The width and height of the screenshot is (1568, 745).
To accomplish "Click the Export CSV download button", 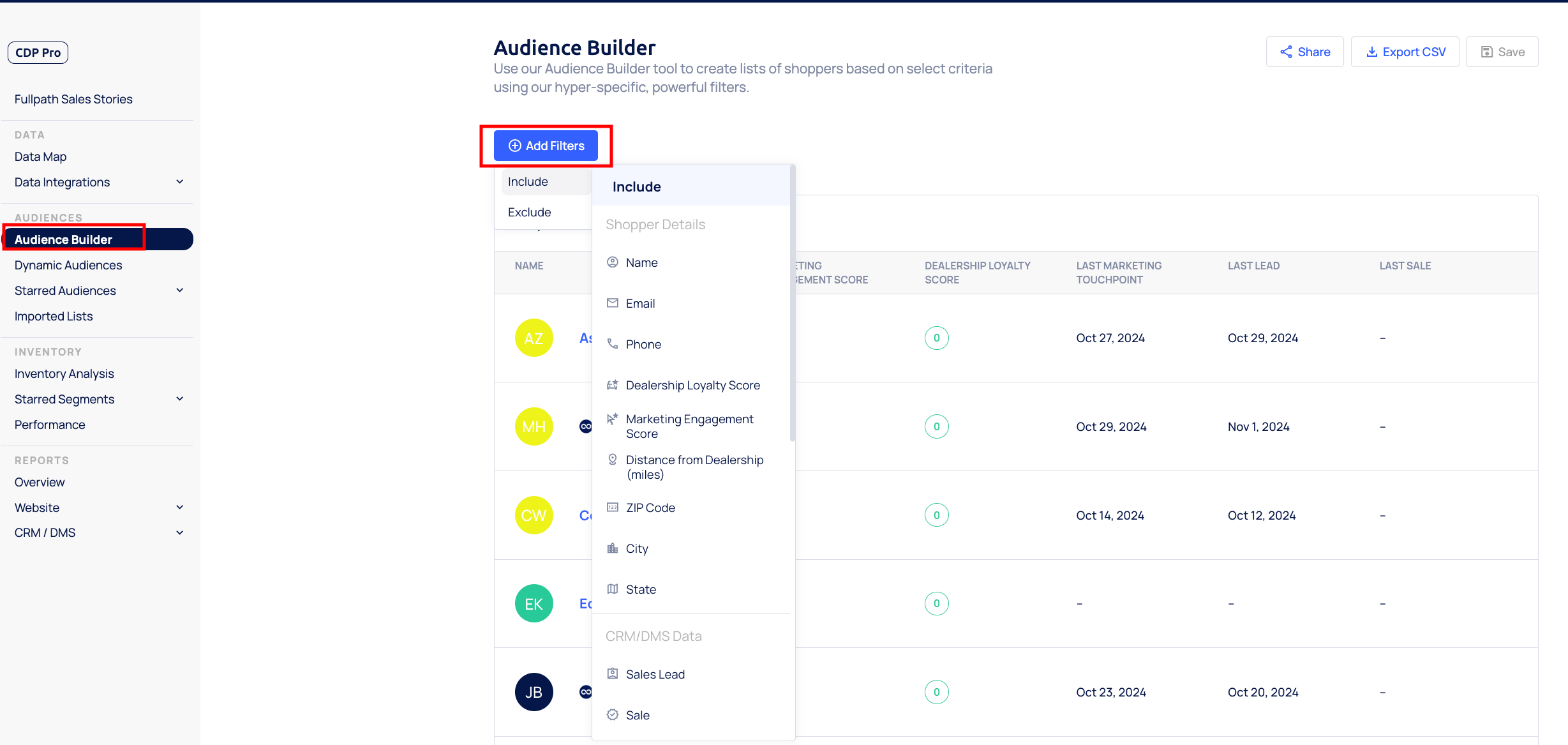I will coord(1405,52).
